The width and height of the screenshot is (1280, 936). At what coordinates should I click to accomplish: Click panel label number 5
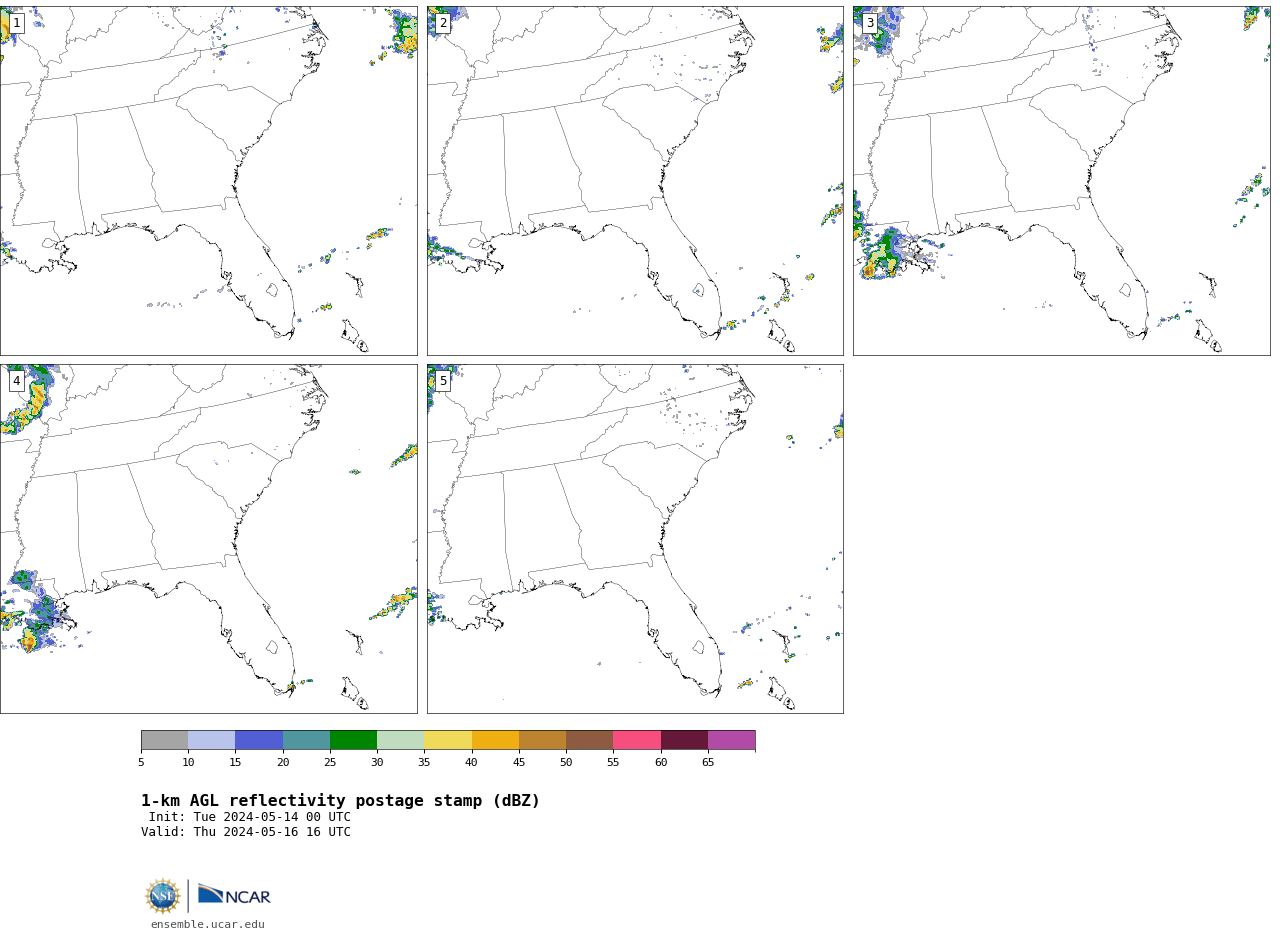[x=443, y=381]
